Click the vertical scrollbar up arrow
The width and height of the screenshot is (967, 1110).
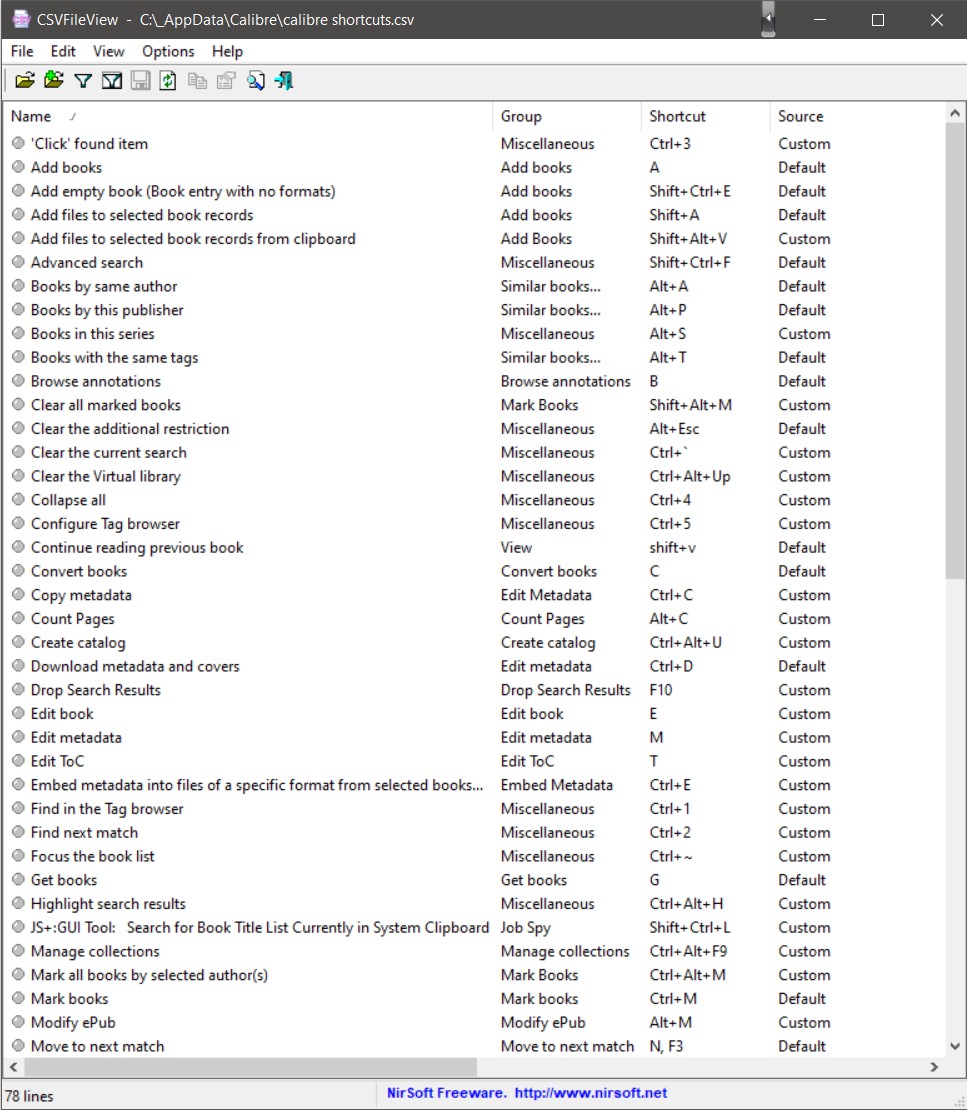click(x=954, y=113)
